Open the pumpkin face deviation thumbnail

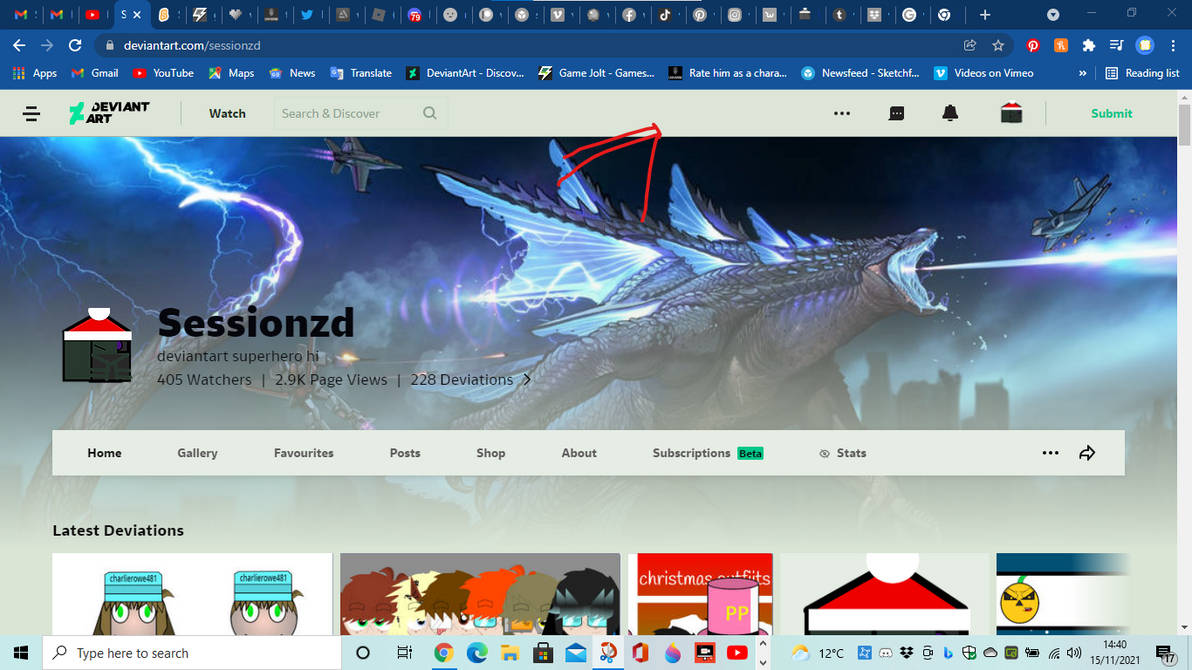tap(1062, 594)
